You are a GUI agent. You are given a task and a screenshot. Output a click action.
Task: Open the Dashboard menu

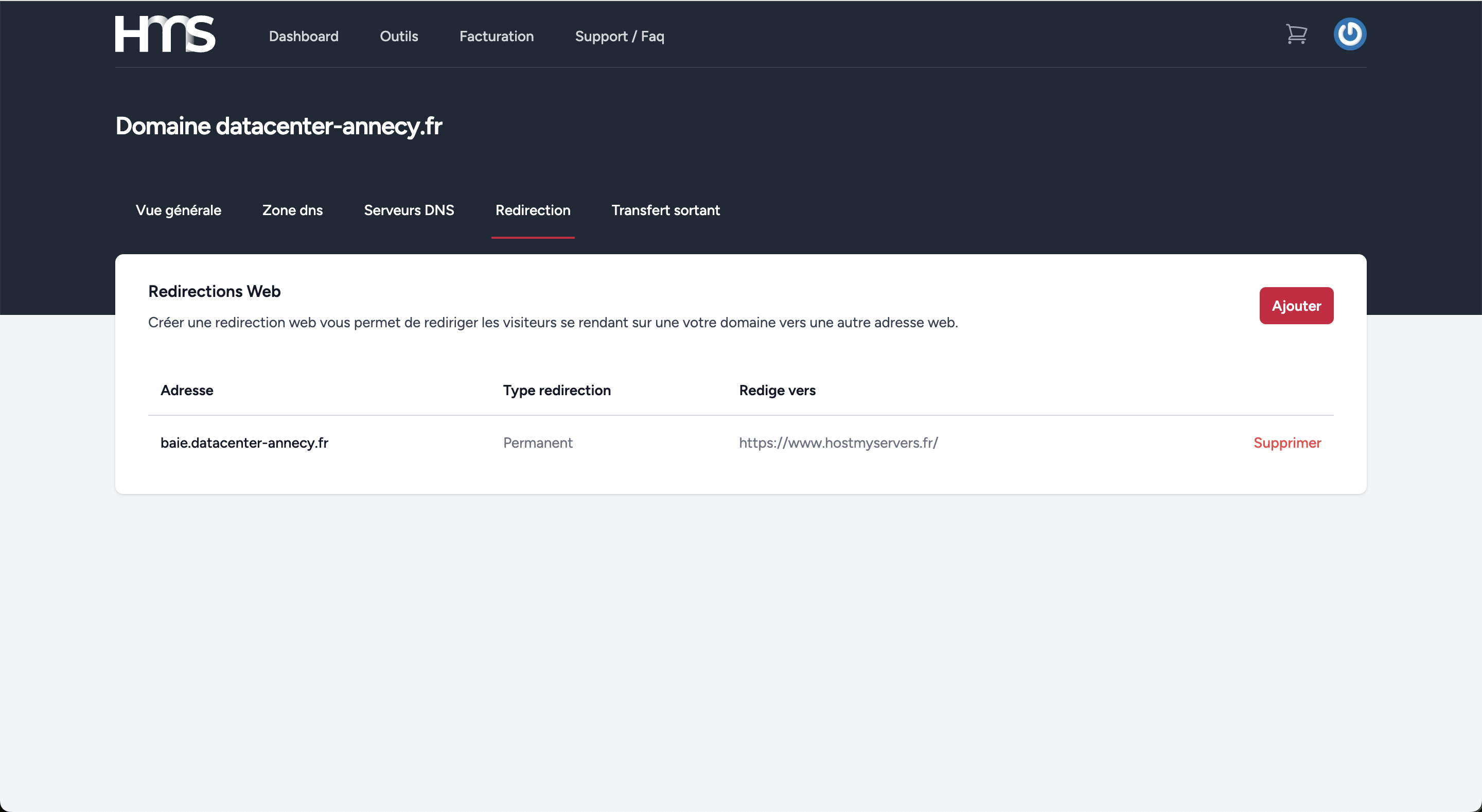click(x=303, y=36)
